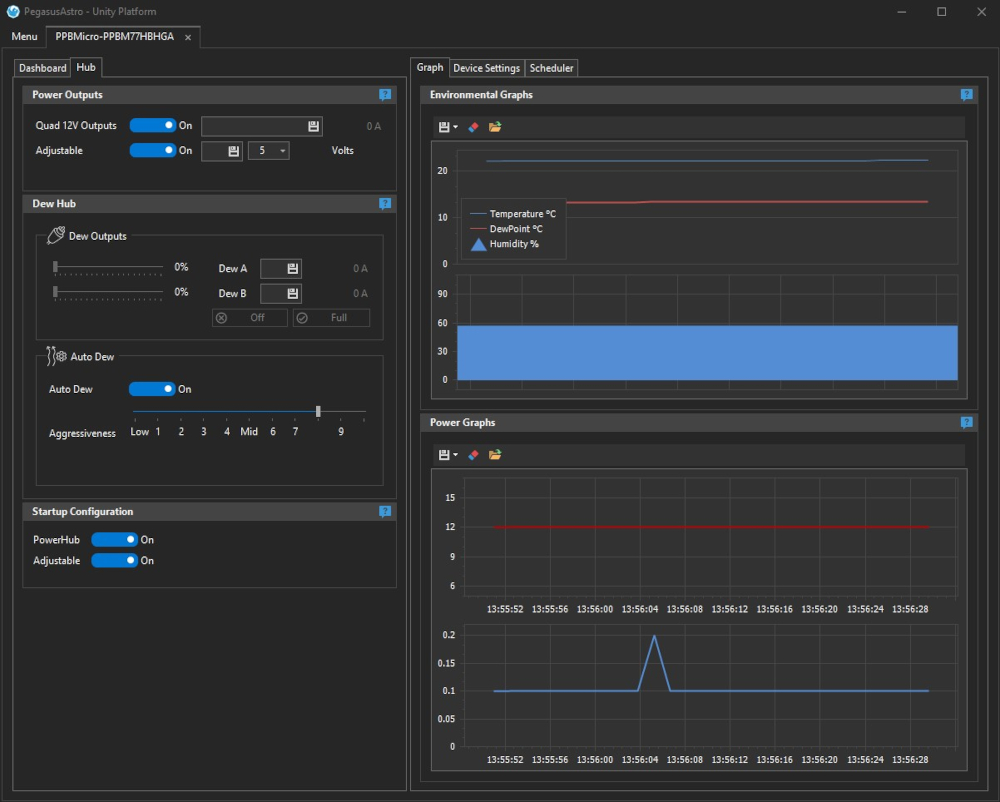Click the eraser icon in Environmental Graphs toolbar
Screen dimensions: 1000x802
[x=474, y=127]
